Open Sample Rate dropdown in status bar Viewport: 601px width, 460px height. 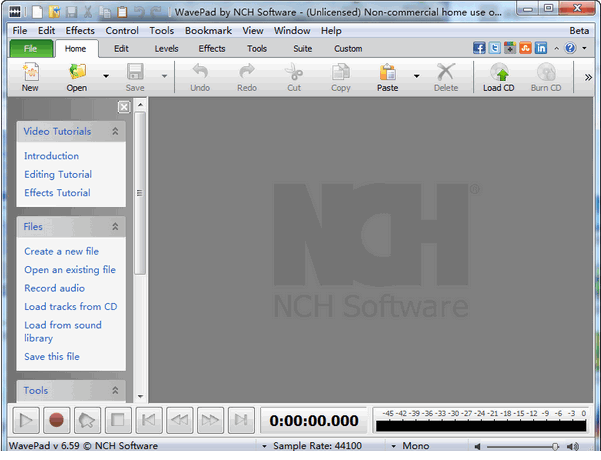tap(264, 446)
